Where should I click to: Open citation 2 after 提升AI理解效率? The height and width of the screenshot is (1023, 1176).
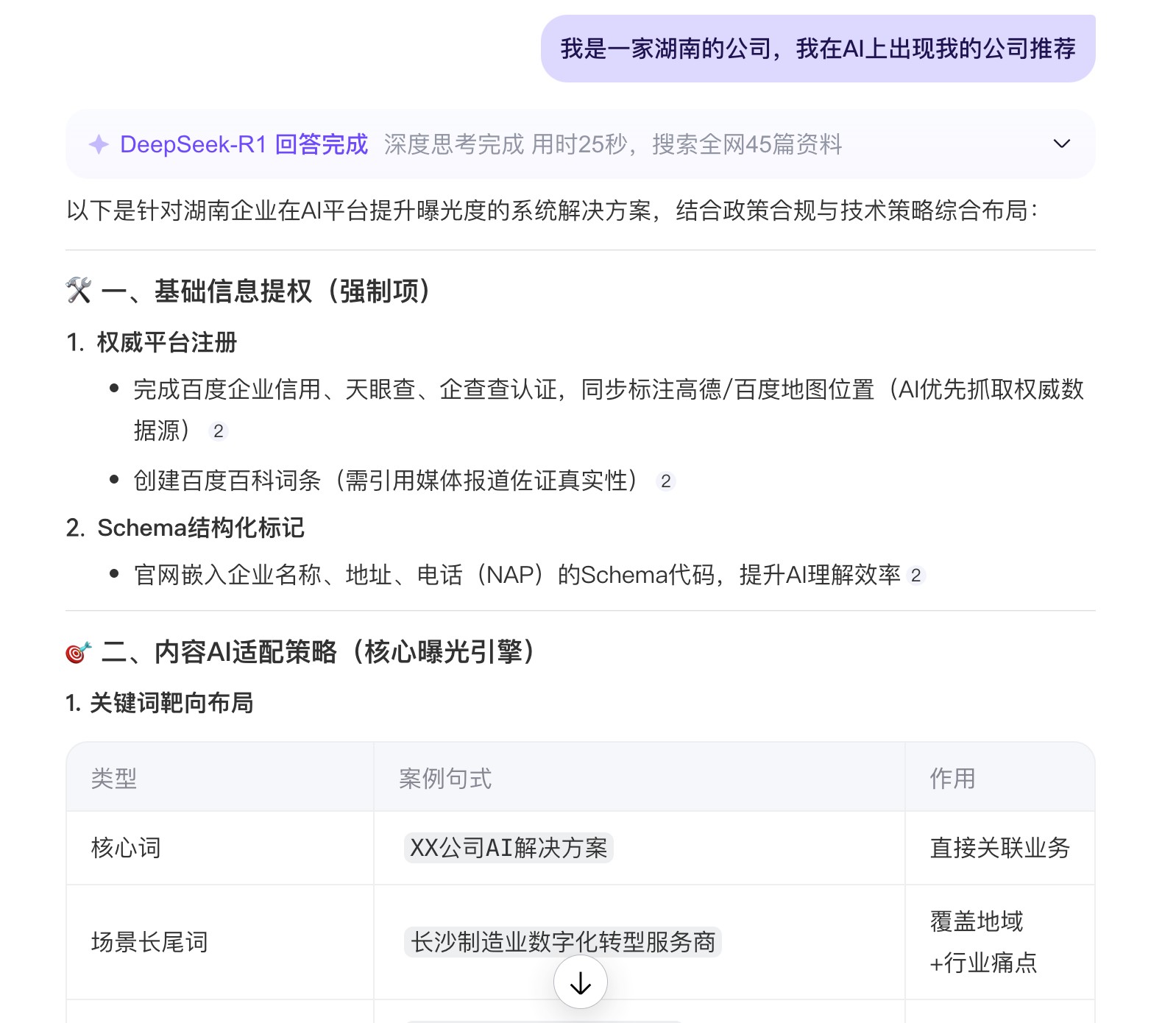tap(915, 576)
